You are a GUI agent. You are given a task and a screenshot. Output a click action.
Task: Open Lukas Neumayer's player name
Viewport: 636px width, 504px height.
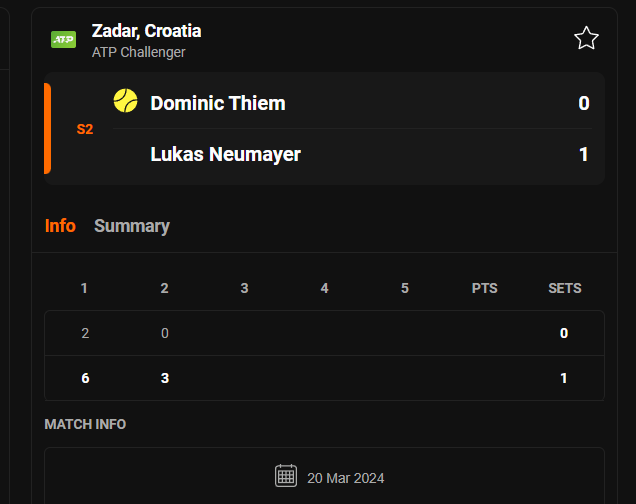coord(226,154)
